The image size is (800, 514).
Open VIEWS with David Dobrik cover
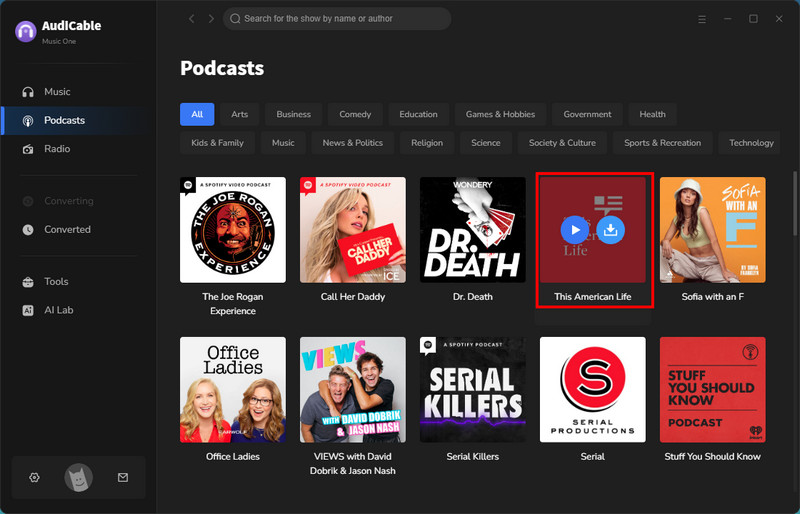(x=353, y=389)
